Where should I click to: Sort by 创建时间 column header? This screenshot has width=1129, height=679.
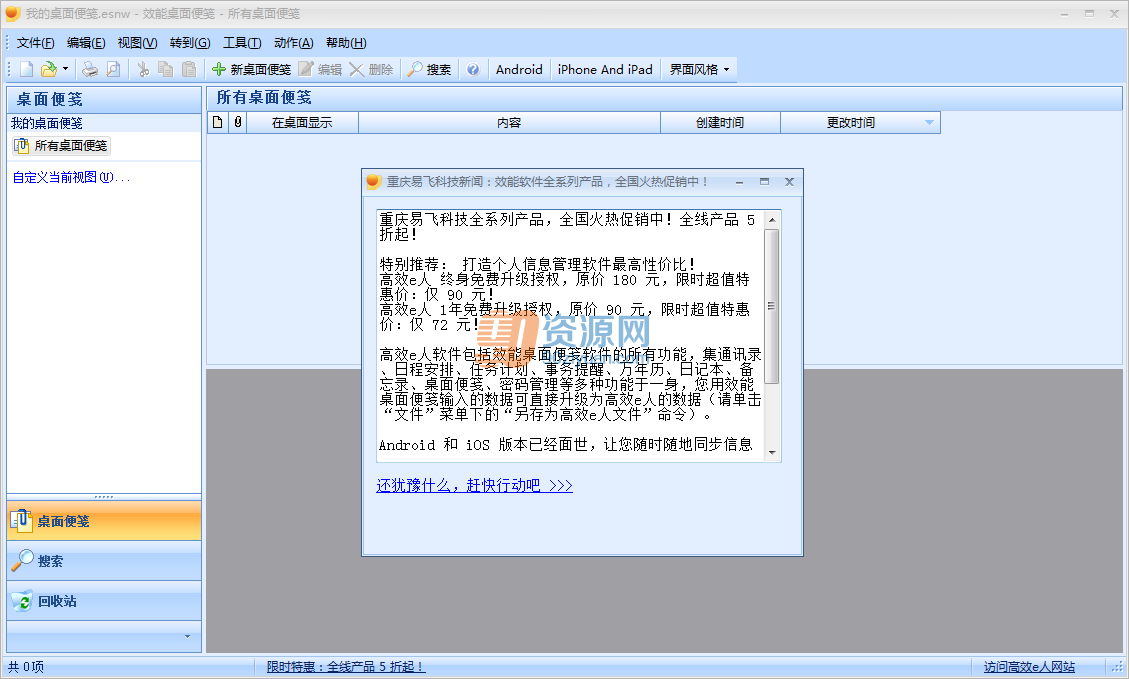click(x=720, y=122)
